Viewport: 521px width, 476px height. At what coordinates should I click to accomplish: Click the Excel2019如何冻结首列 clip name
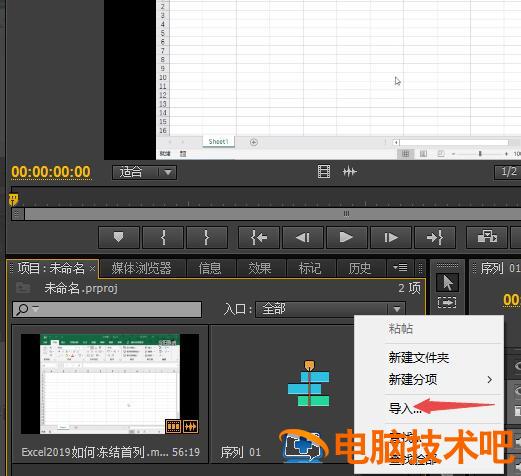94,452
